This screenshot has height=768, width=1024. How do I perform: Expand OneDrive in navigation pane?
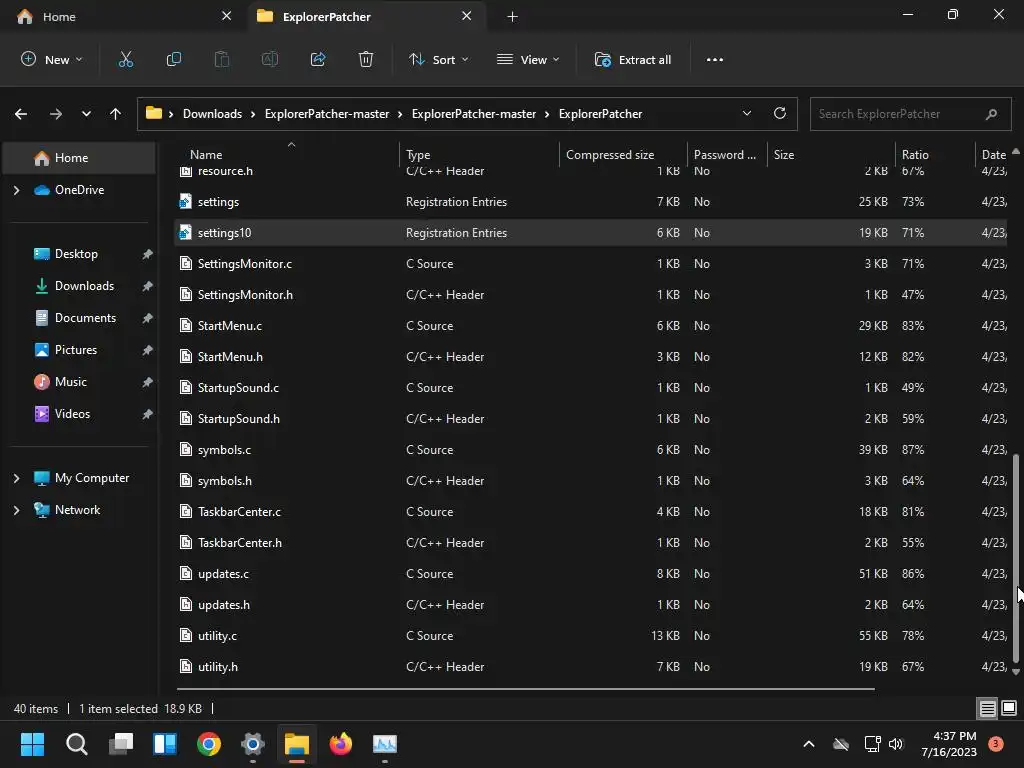pyautogui.click(x=16, y=190)
